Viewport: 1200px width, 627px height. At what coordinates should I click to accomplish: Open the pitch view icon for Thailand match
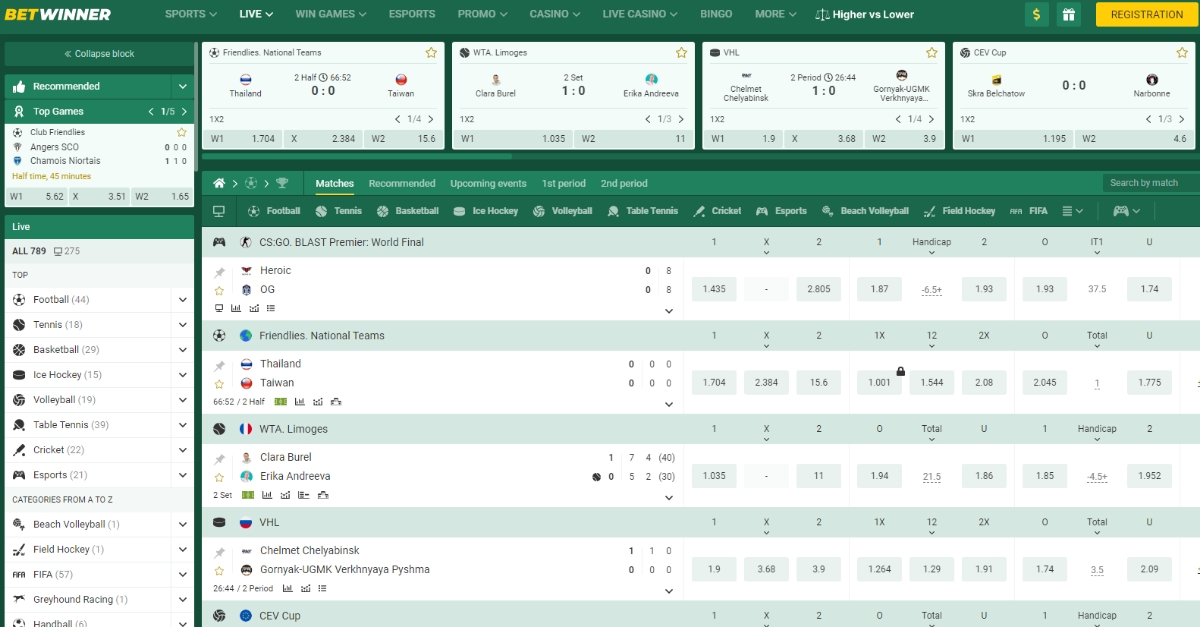pyautogui.click(x=281, y=401)
